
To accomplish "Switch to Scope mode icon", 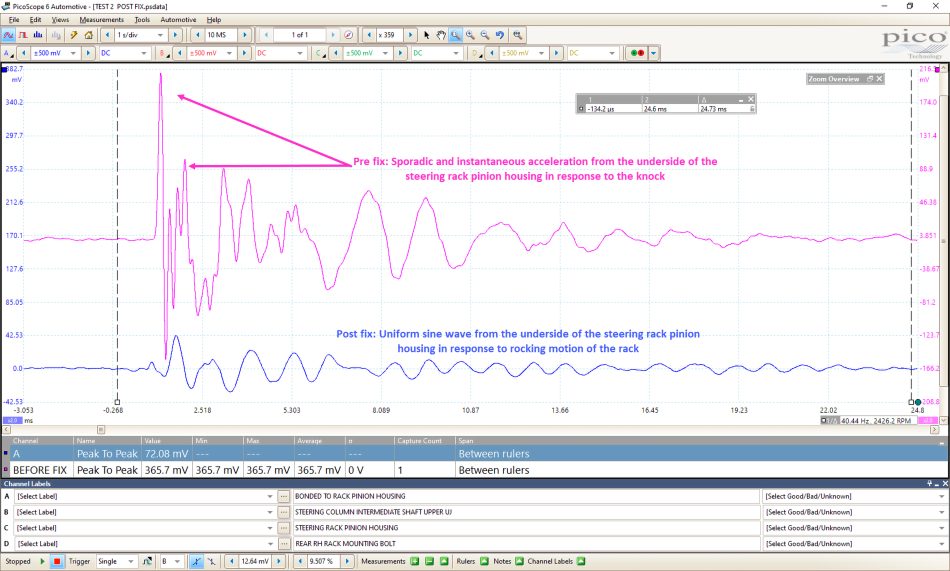I will [x=8, y=35].
